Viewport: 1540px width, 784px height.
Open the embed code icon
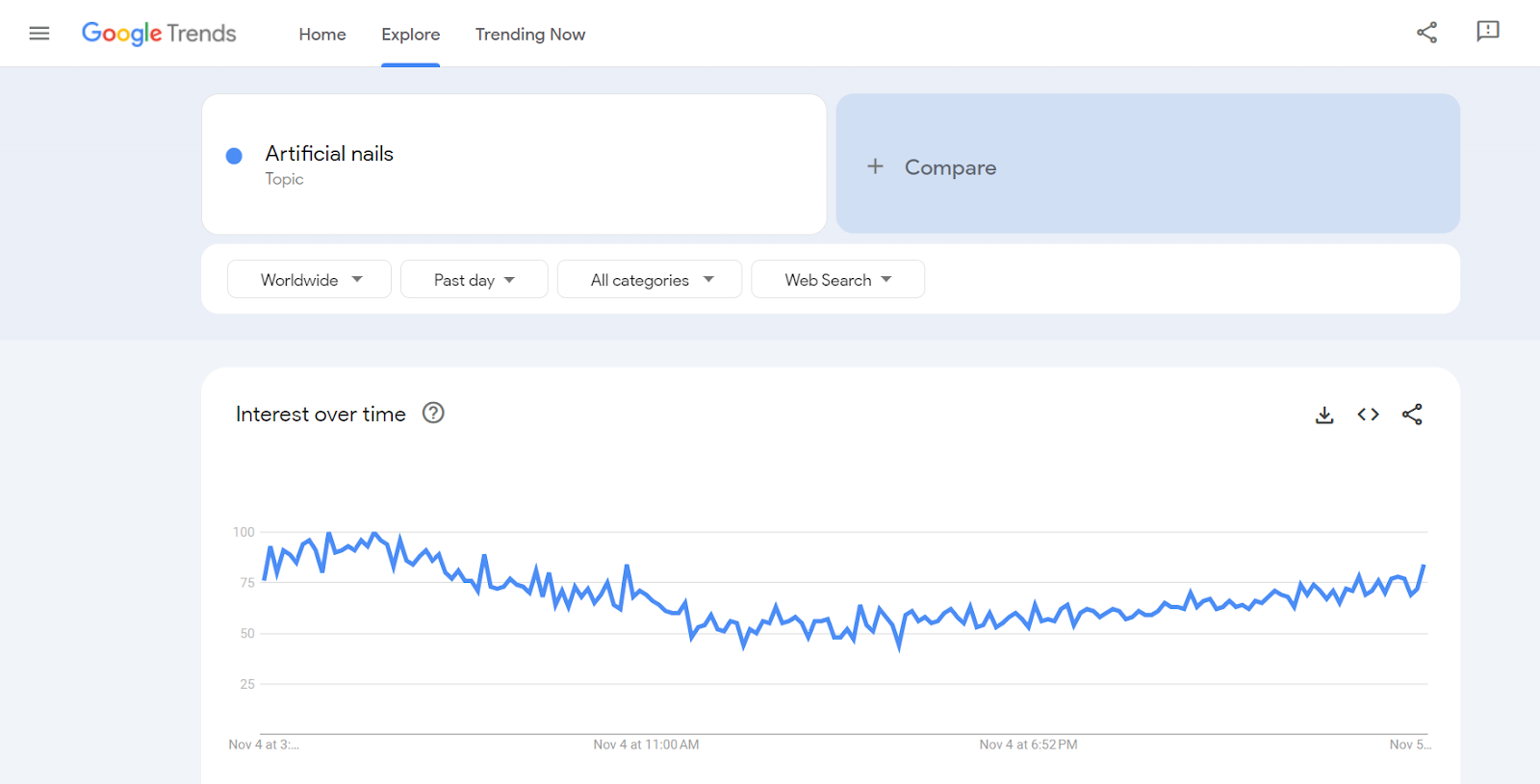(1368, 415)
